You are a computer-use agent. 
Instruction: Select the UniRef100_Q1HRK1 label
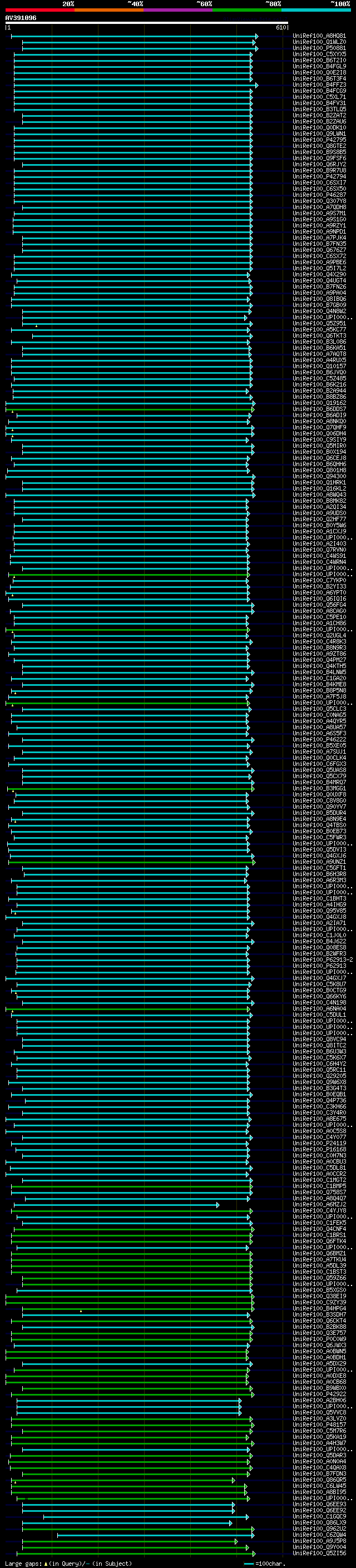click(319, 482)
